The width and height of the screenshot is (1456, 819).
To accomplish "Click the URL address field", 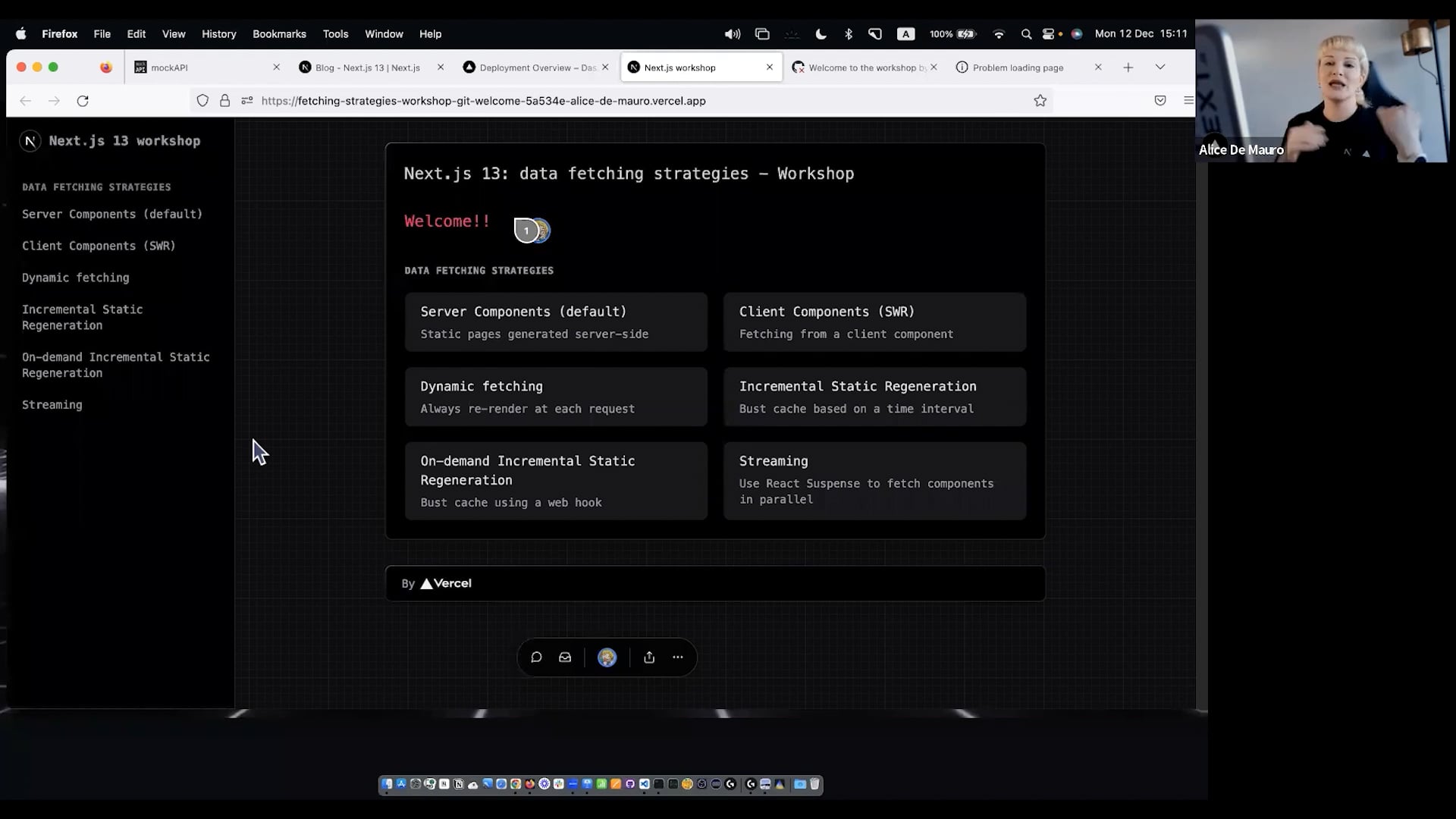I will click(x=607, y=101).
